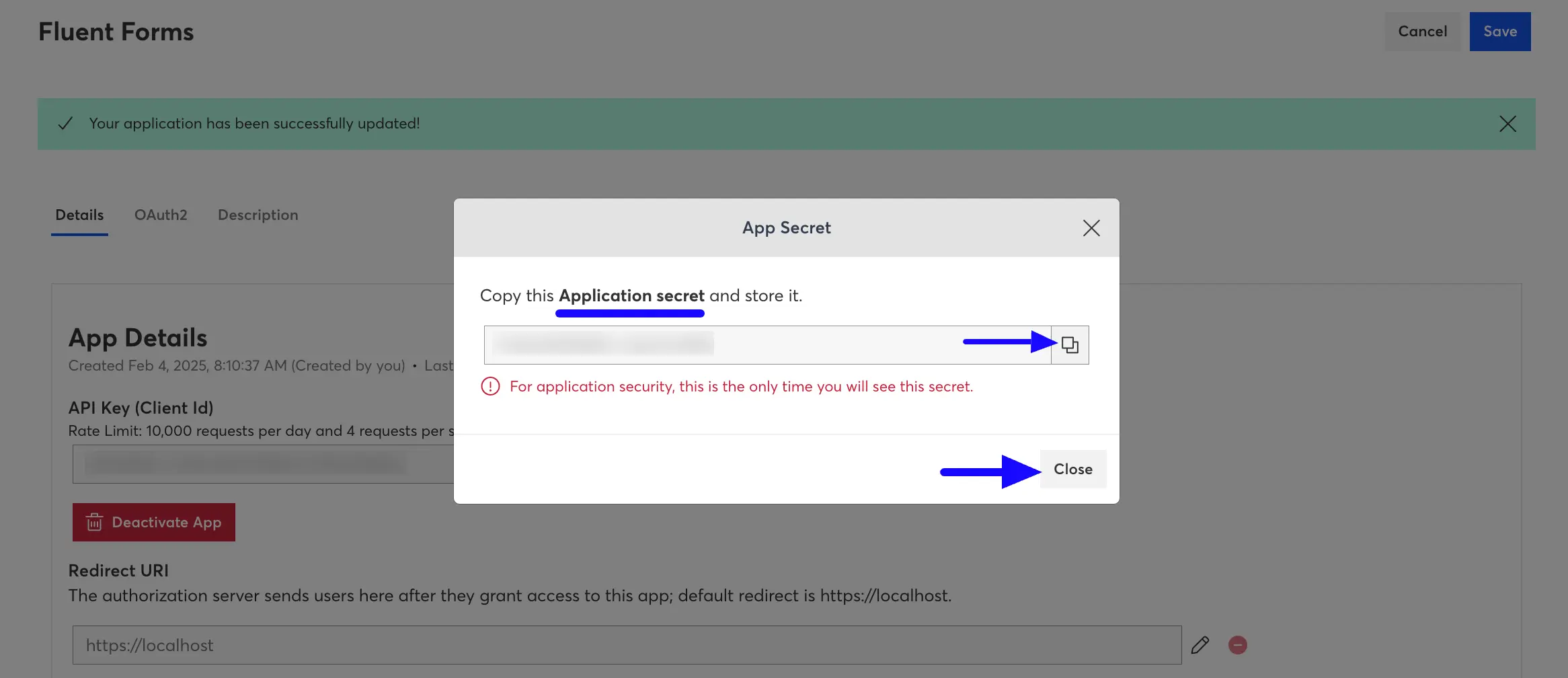Click the Cancel button
Screen dimensions: 1568x678
pos(1423,32)
